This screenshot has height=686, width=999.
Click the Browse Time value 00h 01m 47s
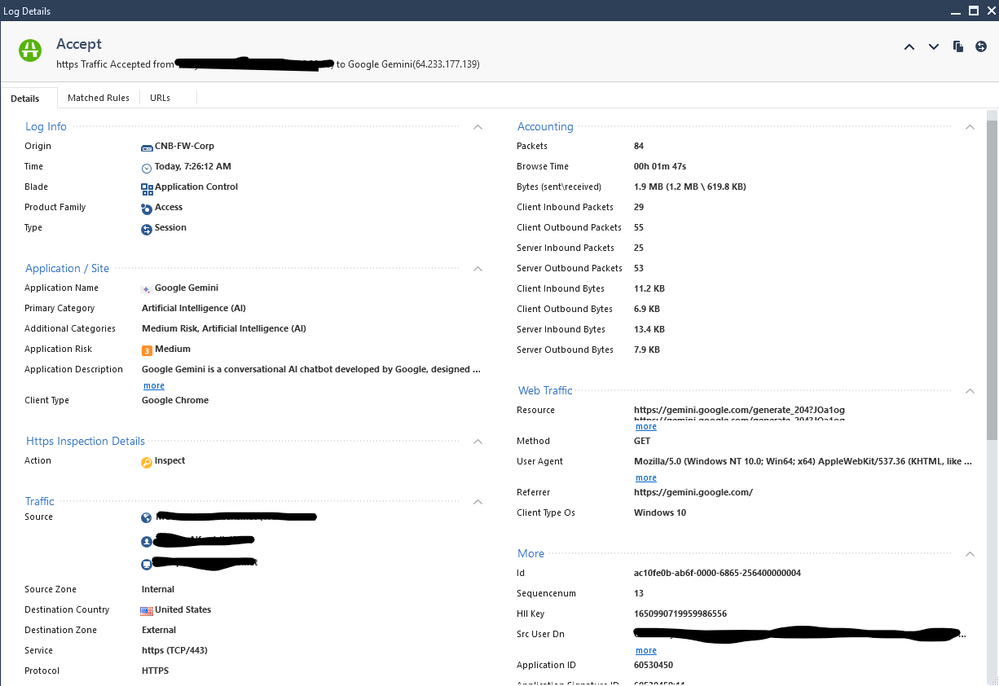[x=659, y=166]
